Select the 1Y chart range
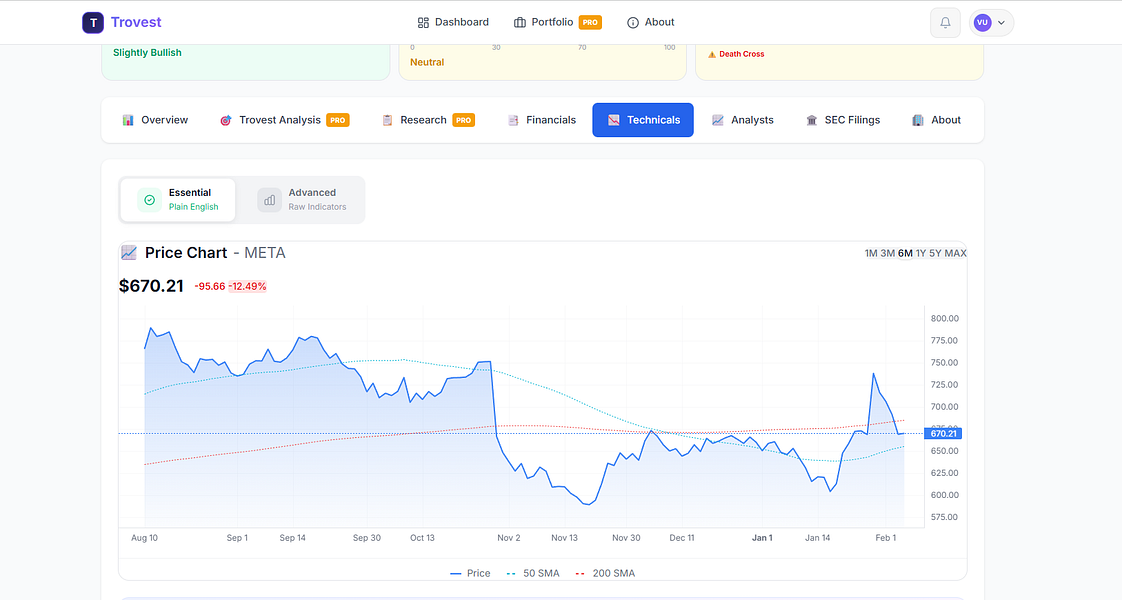The height and width of the screenshot is (600, 1122). pos(921,253)
